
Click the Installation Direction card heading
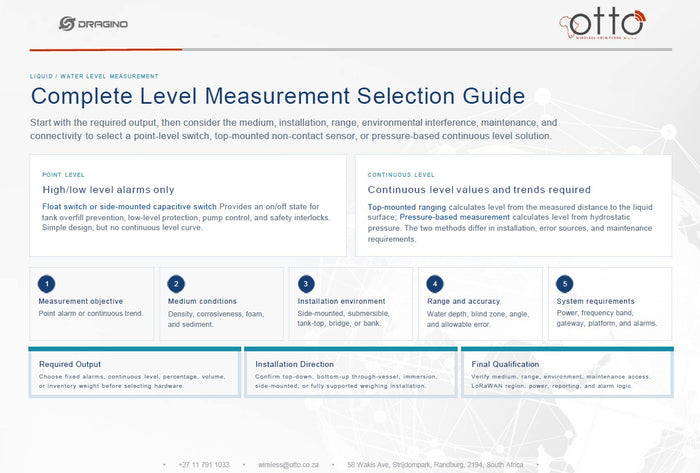(x=295, y=364)
